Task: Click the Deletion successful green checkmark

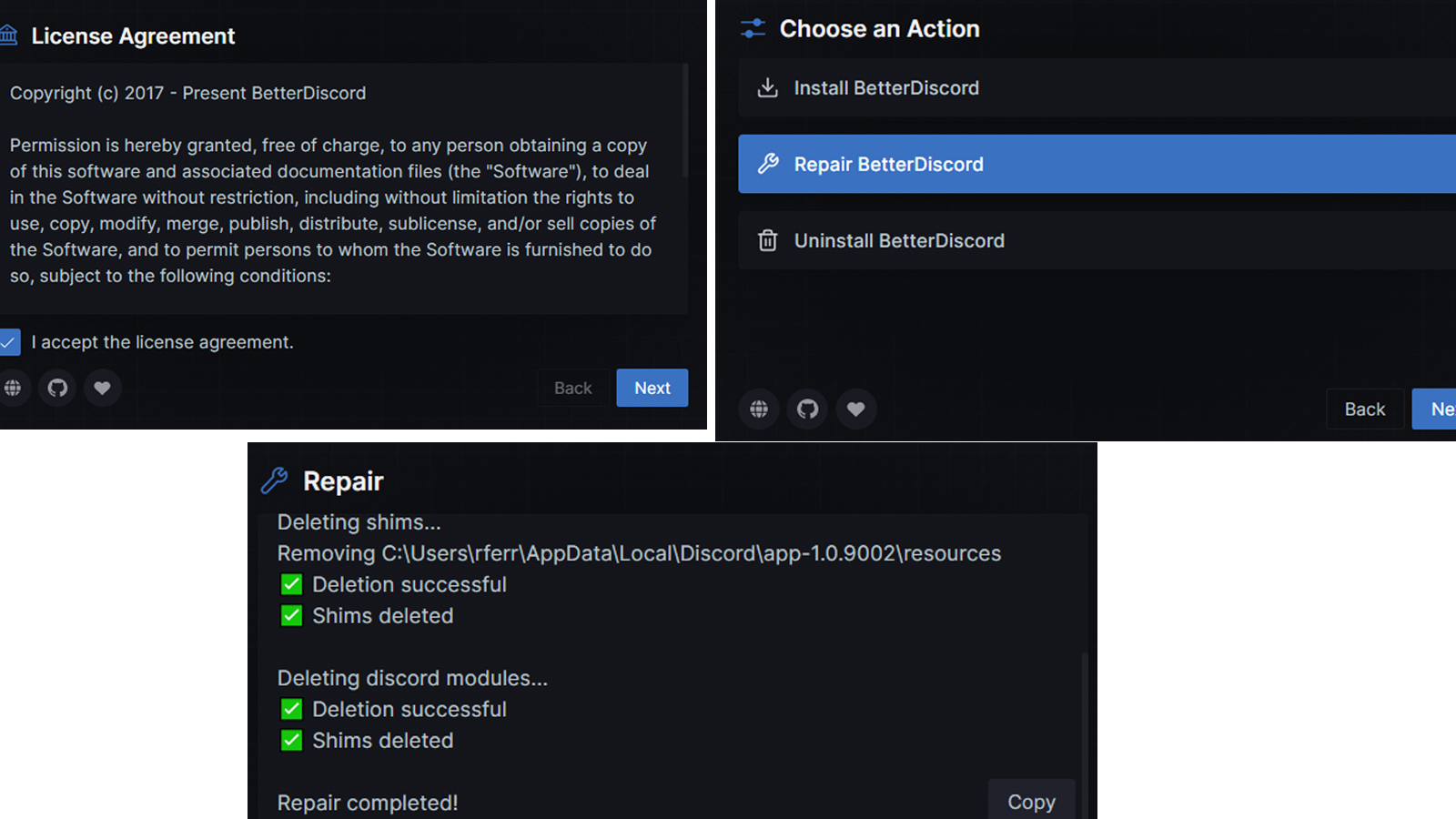Action: click(291, 584)
